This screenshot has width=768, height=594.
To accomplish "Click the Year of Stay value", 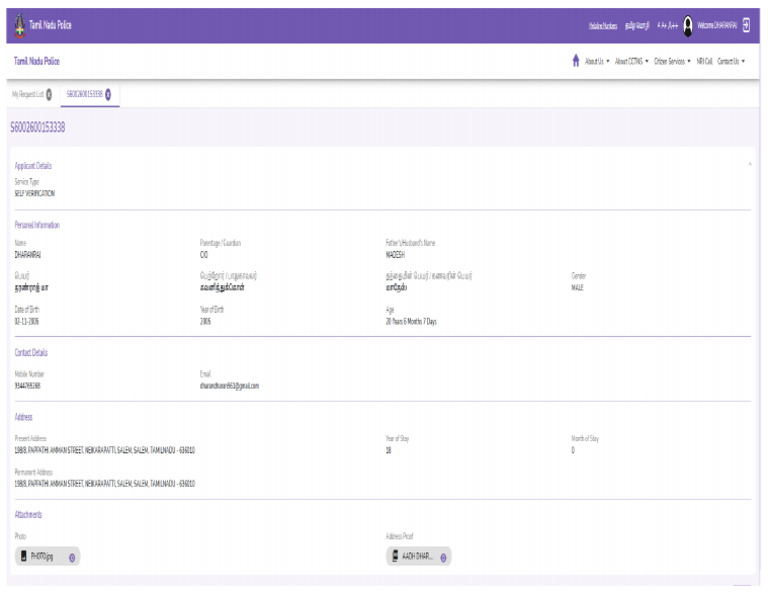I will click(x=388, y=450).
